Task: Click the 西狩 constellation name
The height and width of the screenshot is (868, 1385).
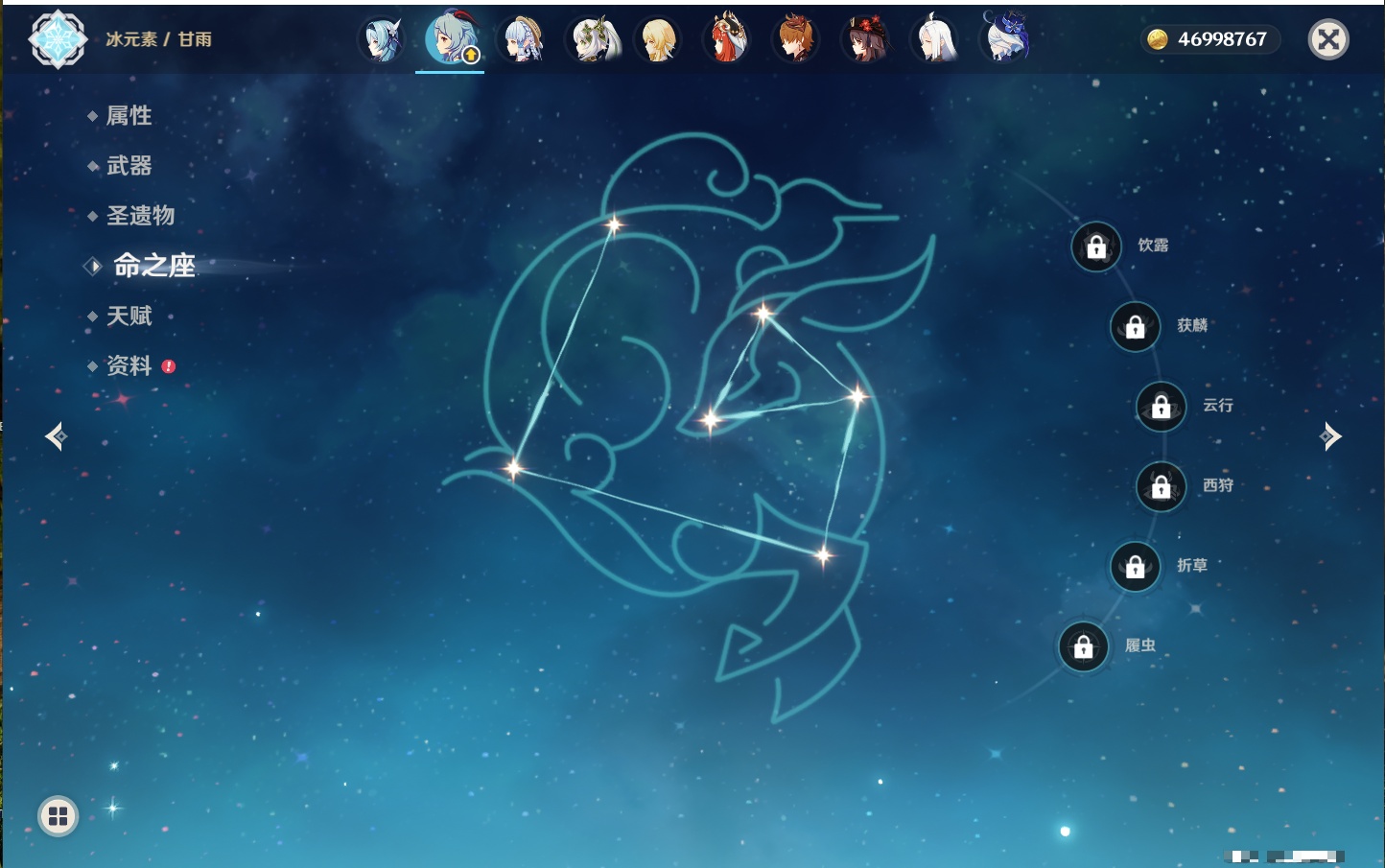Action: pyautogui.click(x=1218, y=485)
